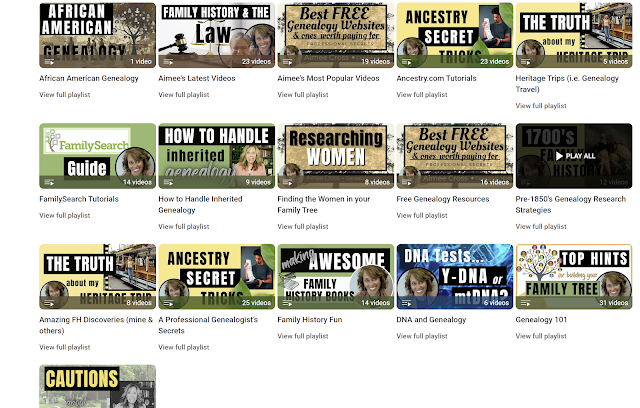Click Aimee's Most Popular Videos title
Viewport: 640px width, 408px height.
328,78
